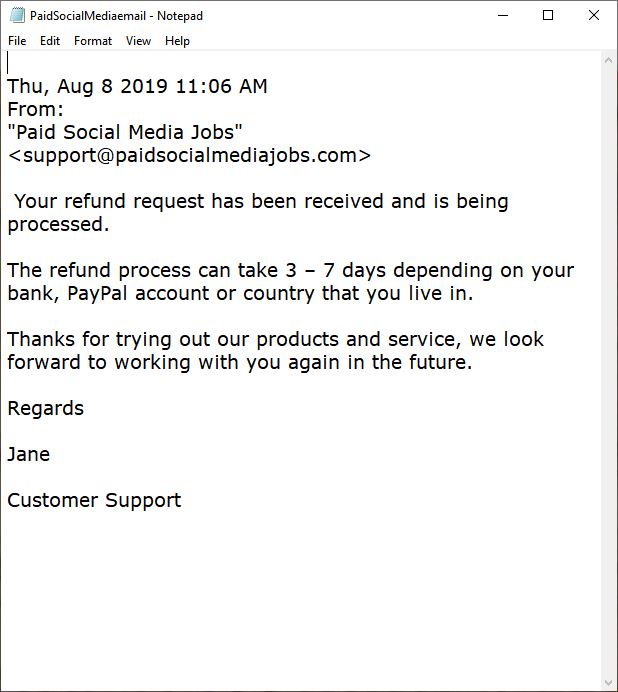Screen dimensions: 618x692
Task: Click the scrollbar up arrow
Action: pos(608,60)
